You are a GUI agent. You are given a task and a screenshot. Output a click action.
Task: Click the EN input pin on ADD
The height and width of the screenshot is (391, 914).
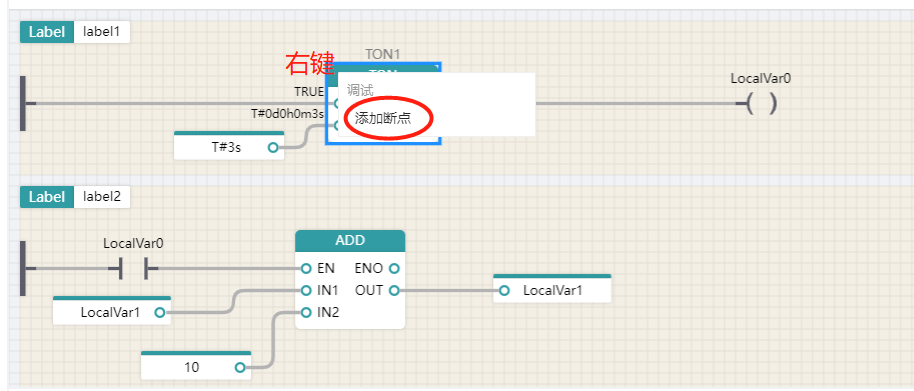coord(306,269)
